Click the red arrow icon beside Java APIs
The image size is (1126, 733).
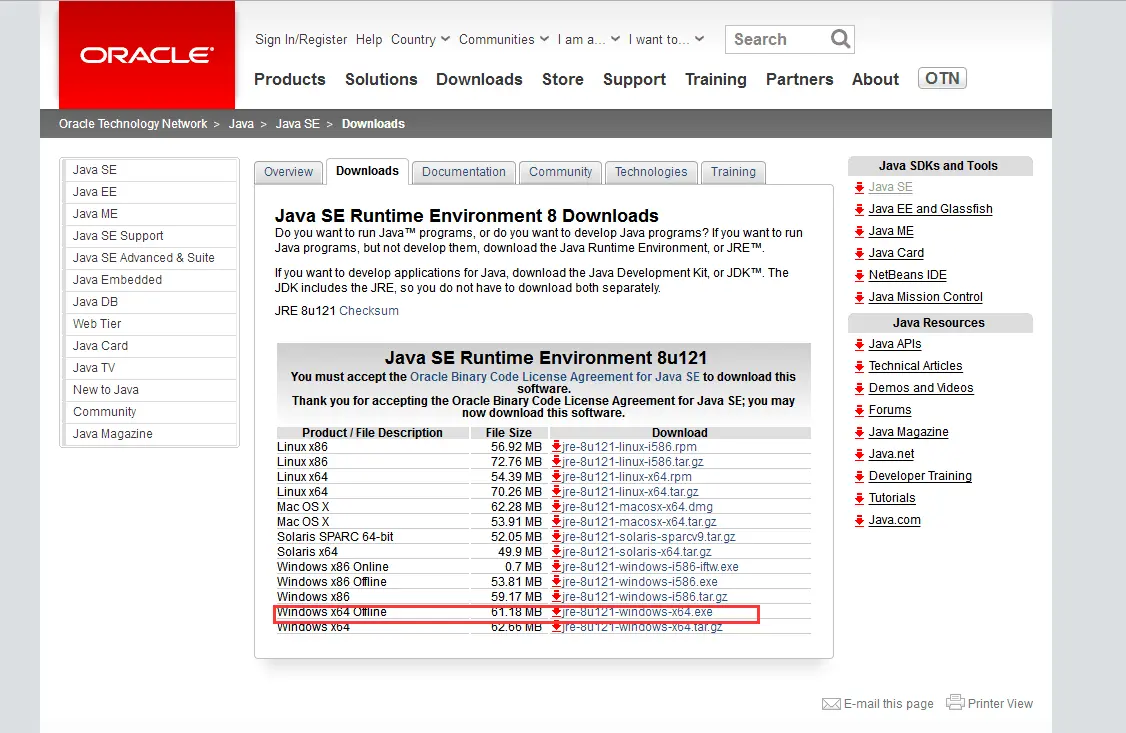pyautogui.click(x=859, y=344)
